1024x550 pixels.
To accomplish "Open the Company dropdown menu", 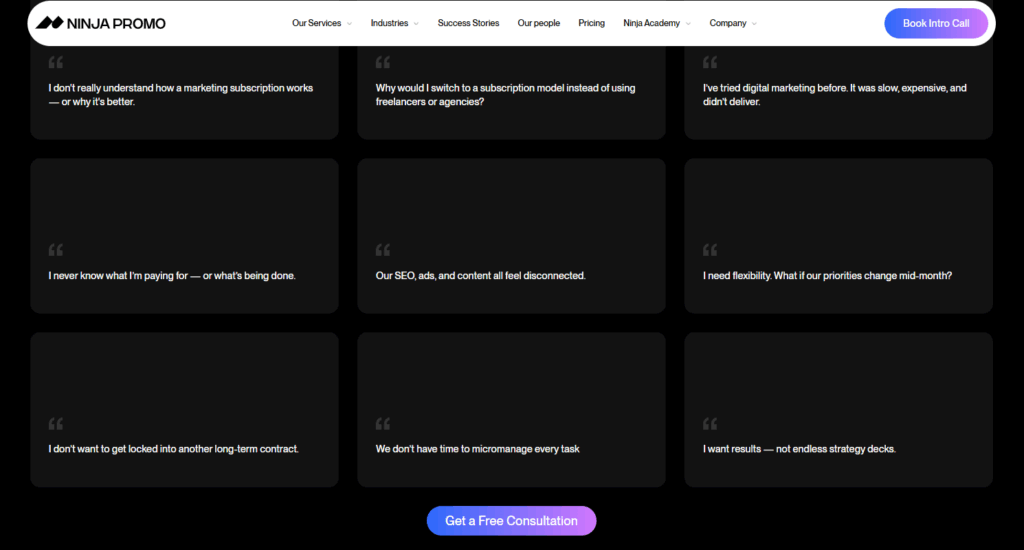I will pyautogui.click(x=733, y=23).
